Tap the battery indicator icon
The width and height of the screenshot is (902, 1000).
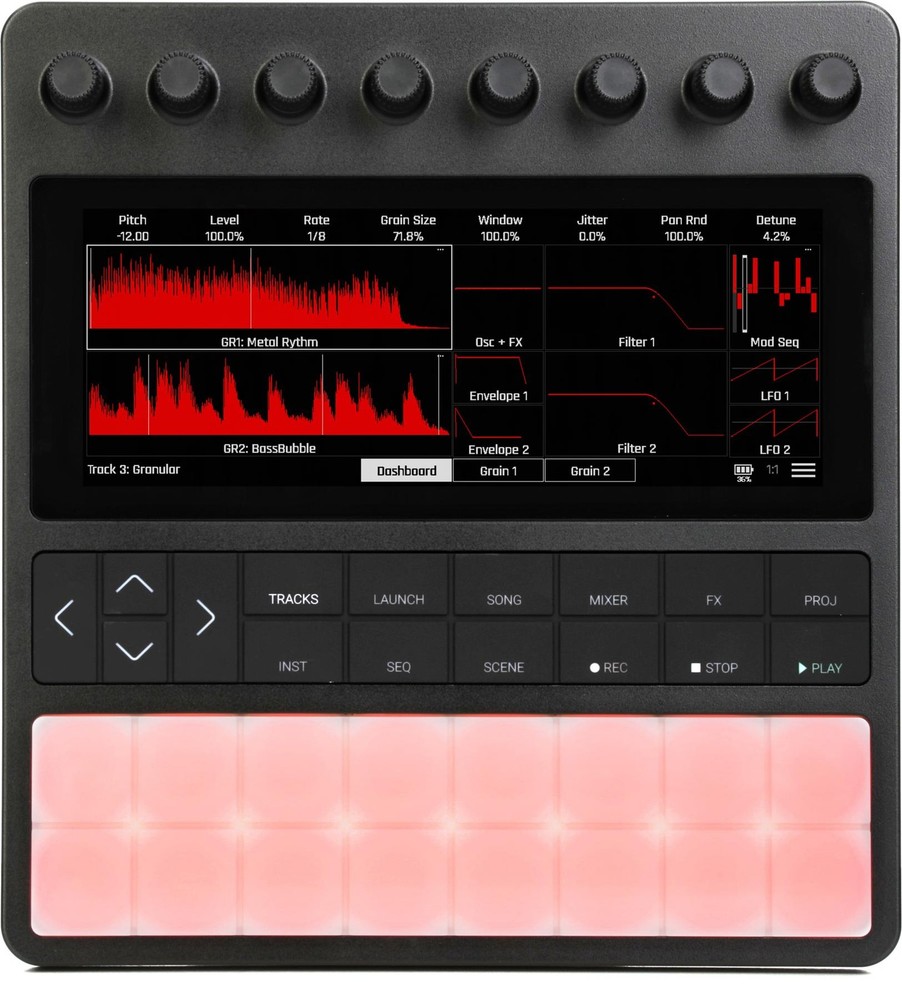click(743, 470)
